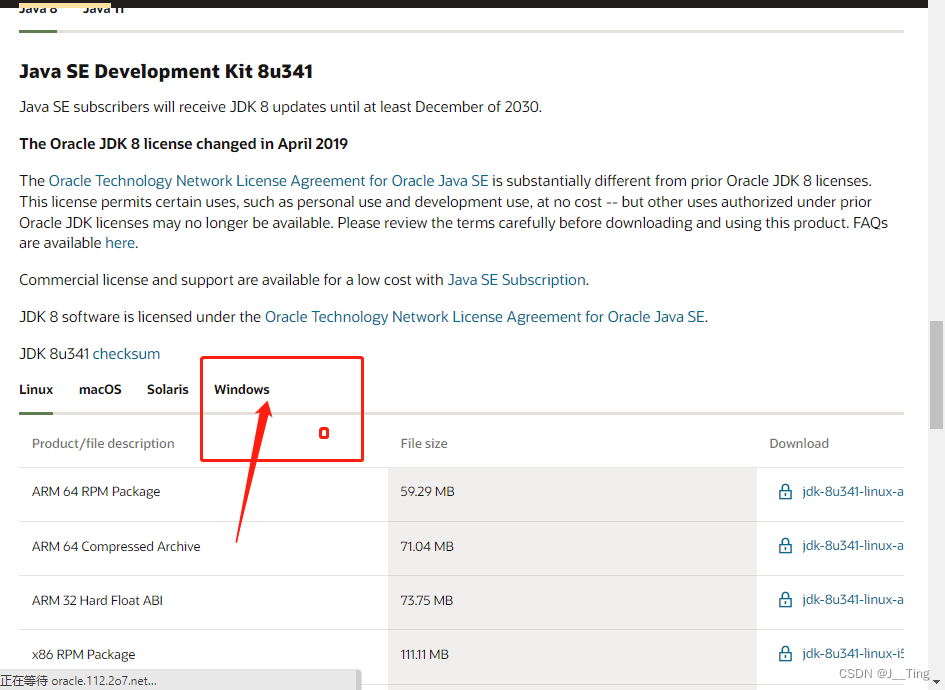Screen dimensions: 945x690
Task: Select the Linux tab
Action: pos(36,389)
